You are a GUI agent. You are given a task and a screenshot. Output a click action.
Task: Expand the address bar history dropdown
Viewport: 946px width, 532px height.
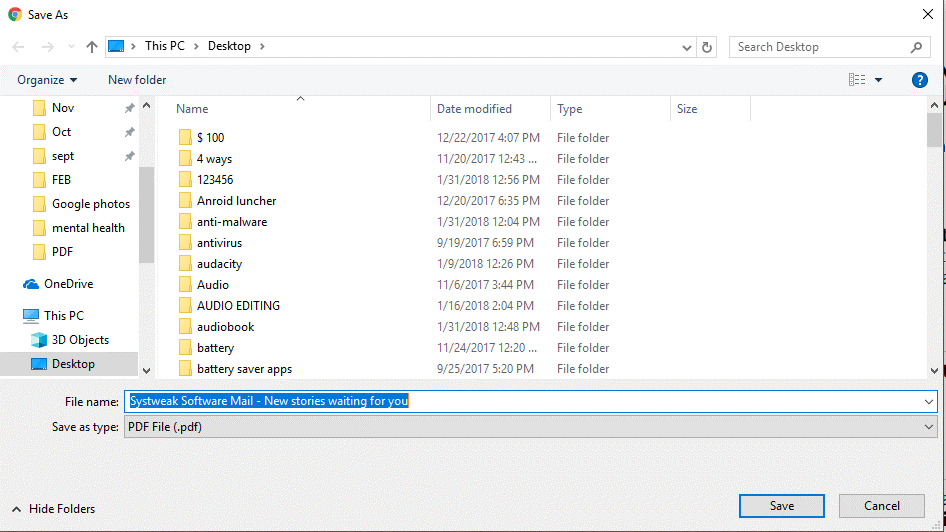point(687,47)
